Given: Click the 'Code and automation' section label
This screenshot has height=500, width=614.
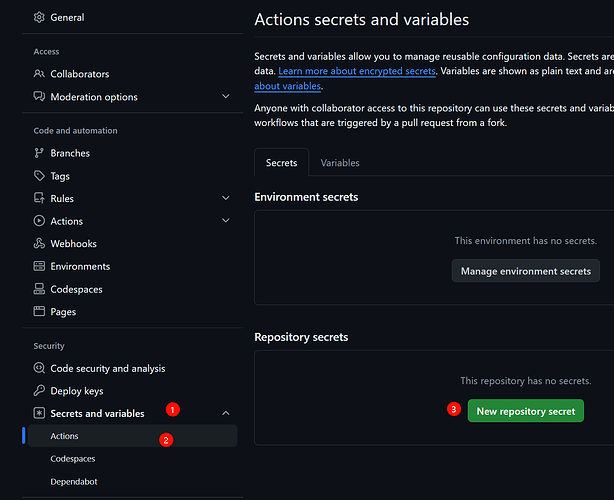Looking at the screenshot, I should click(x=75, y=130).
